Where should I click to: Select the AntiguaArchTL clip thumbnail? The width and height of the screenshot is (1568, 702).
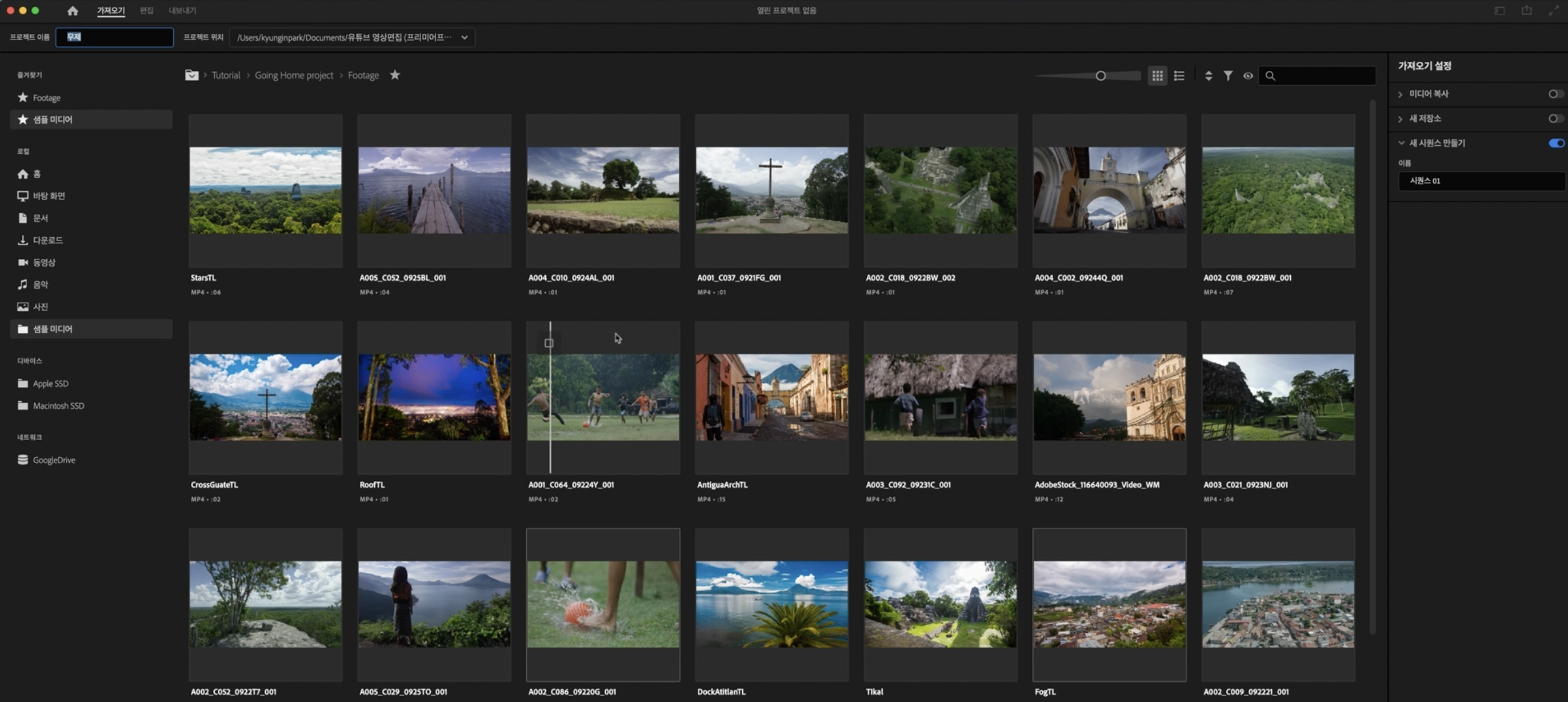tap(771, 397)
